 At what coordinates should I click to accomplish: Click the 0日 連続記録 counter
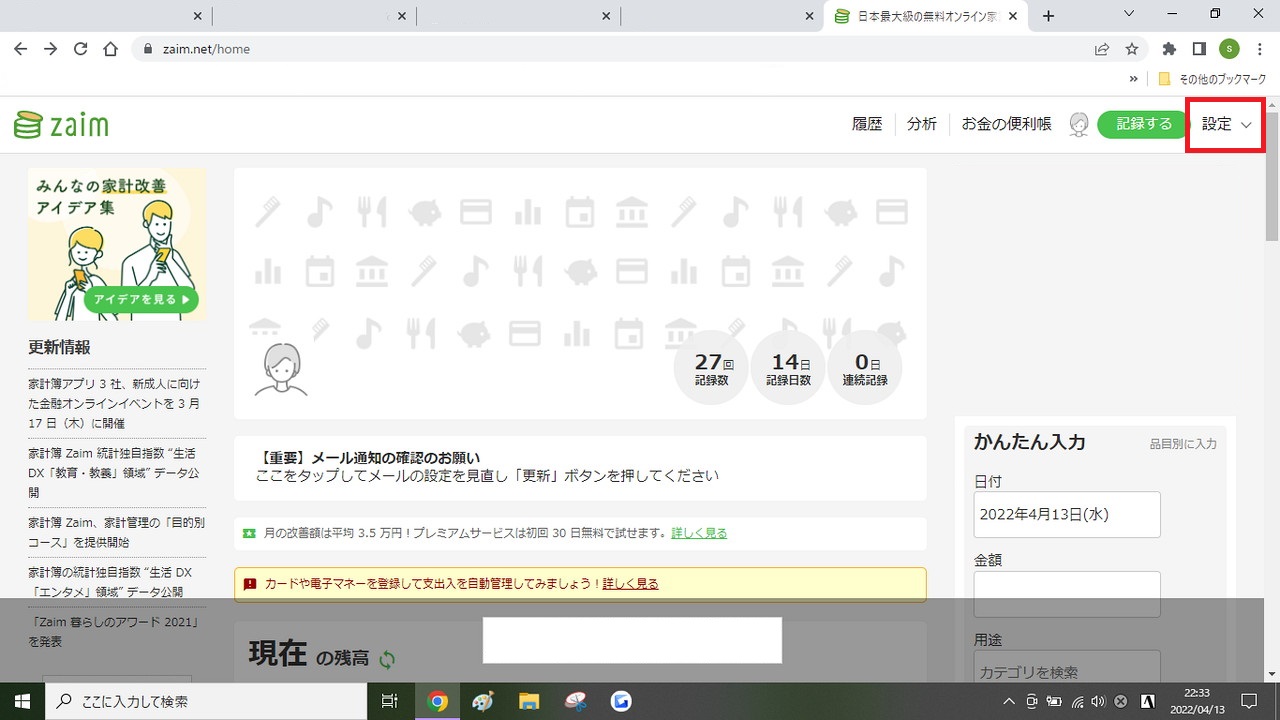[x=864, y=368]
